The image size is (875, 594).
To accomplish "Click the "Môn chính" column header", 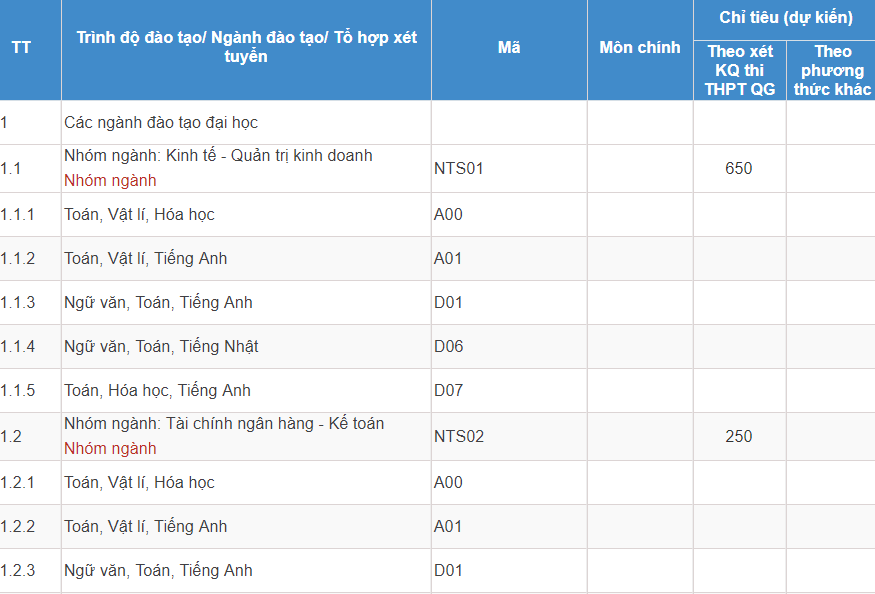I will pyautogui.click(x=640, y=48).
